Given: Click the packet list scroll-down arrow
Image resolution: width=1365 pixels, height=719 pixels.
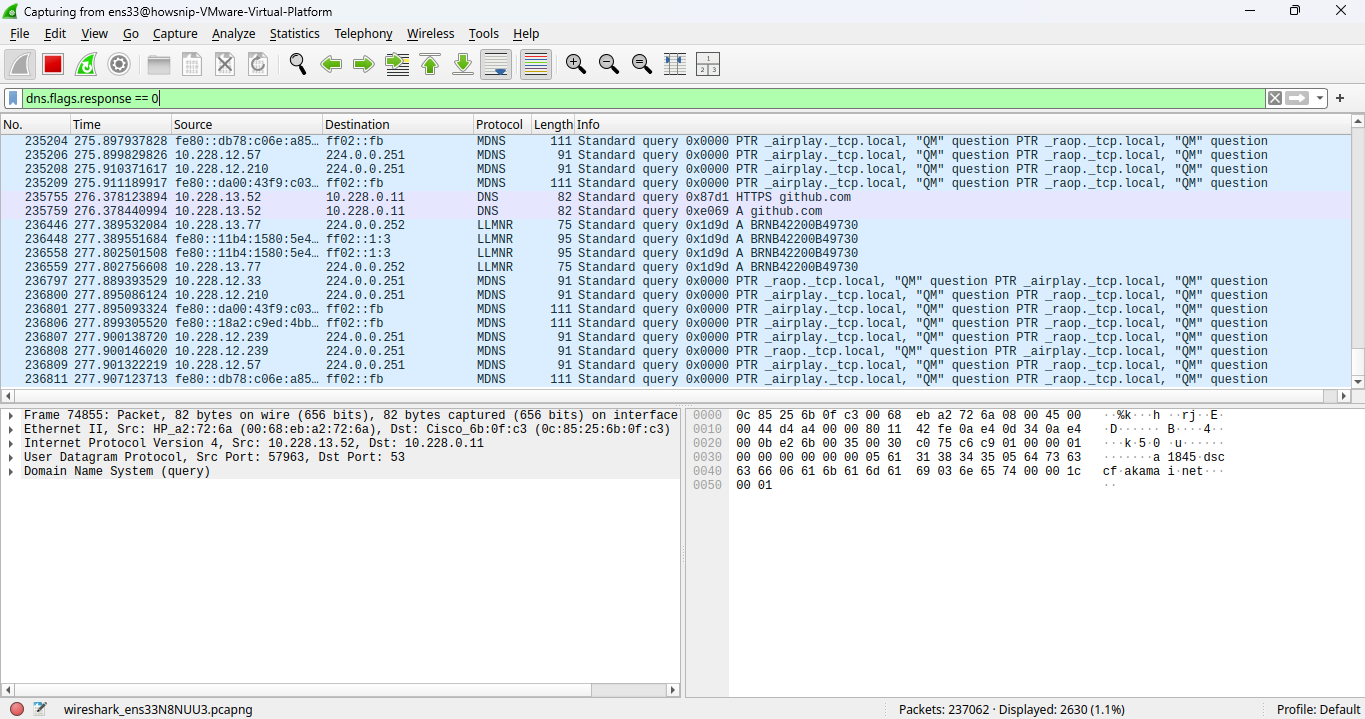Looking at the screenshot, I should click(1357, 382).
